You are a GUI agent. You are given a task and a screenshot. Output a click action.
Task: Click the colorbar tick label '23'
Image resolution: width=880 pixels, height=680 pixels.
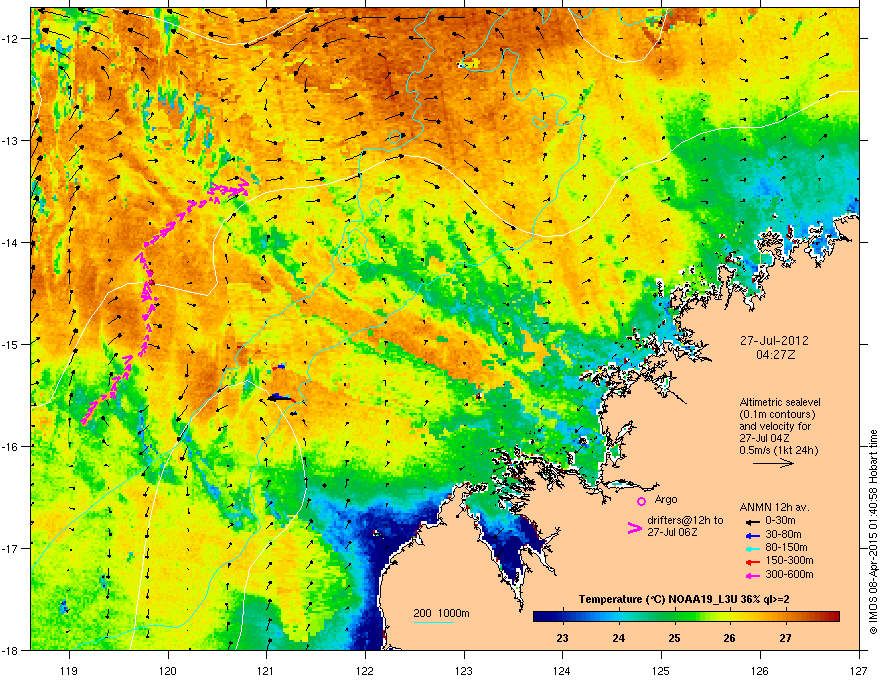coord(562,638)
